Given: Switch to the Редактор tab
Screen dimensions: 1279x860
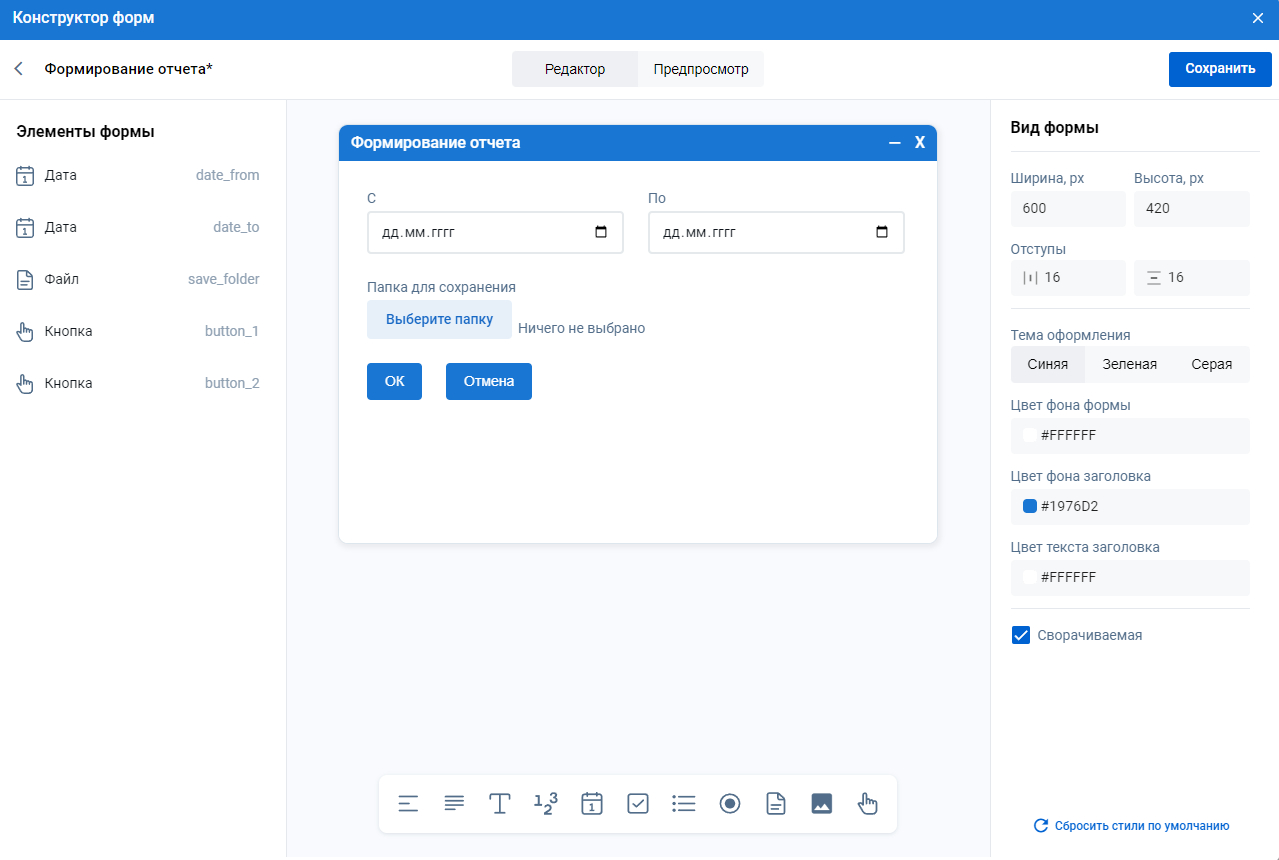Looking at the screenshot, I should click(x=575, y=69).
